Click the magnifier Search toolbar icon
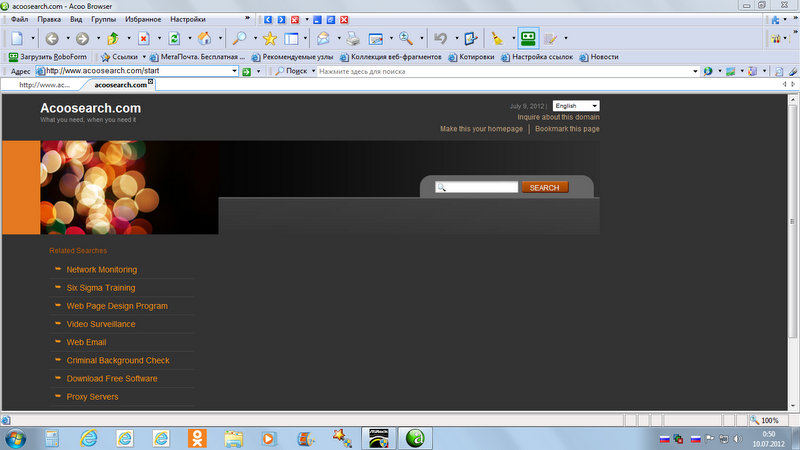800x450 pixels. (x=239, y=38)
